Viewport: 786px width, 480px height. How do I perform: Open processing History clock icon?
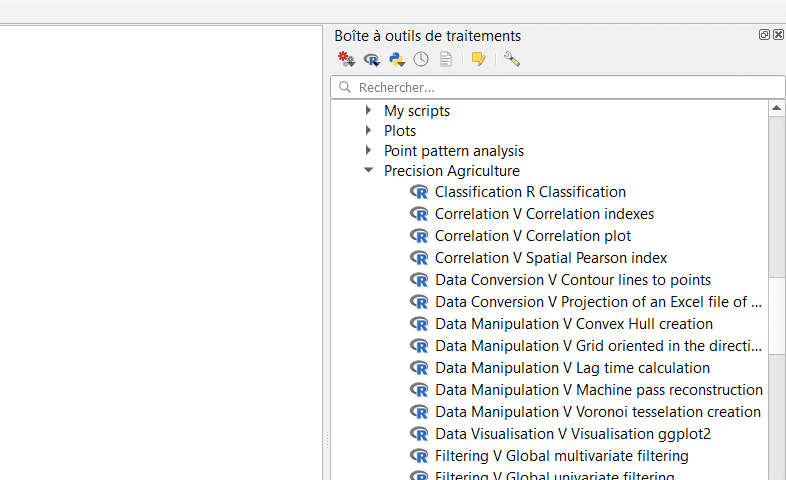pos(421,59)
